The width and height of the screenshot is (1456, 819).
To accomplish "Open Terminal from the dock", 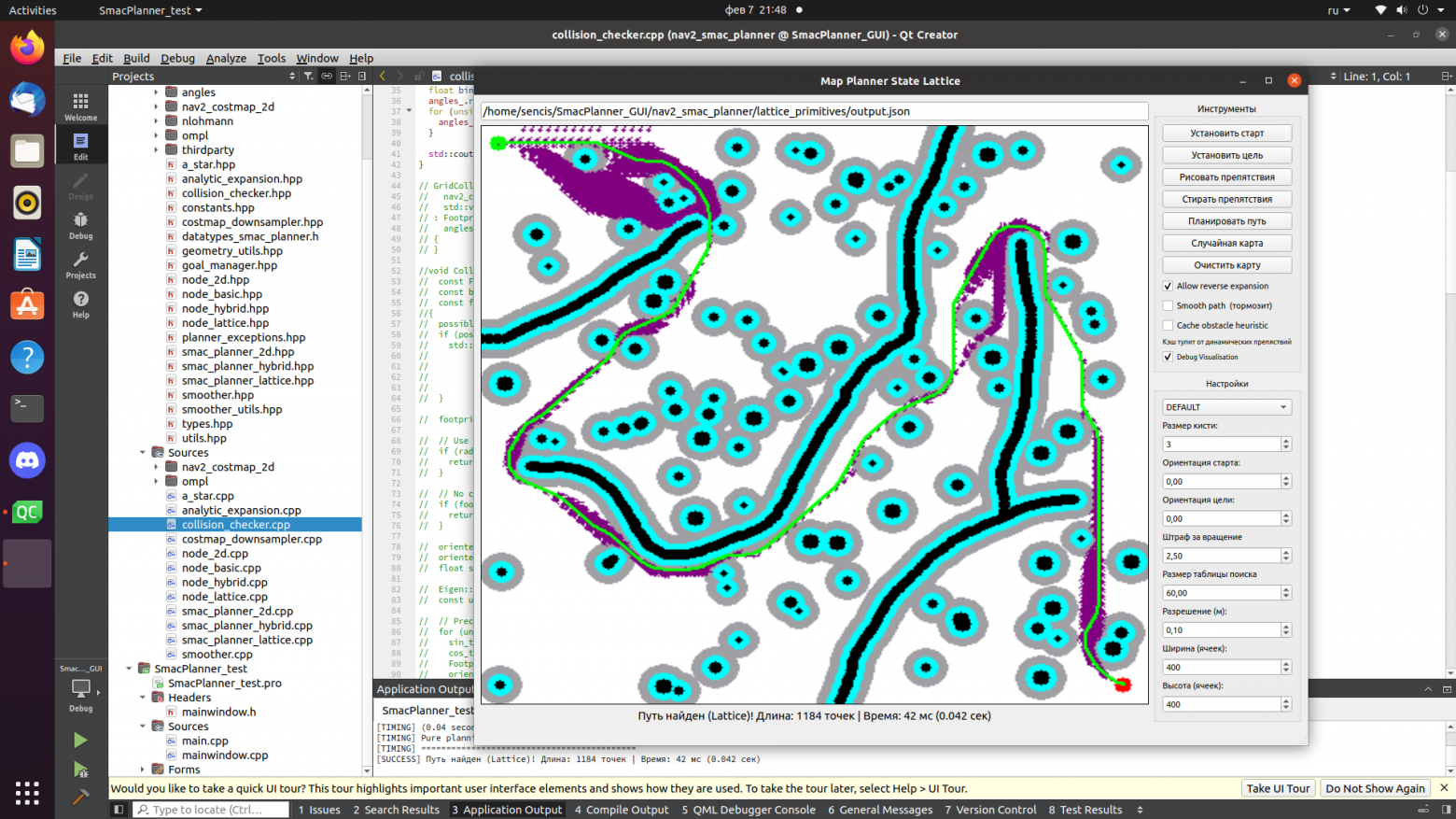I will point(27,408).
